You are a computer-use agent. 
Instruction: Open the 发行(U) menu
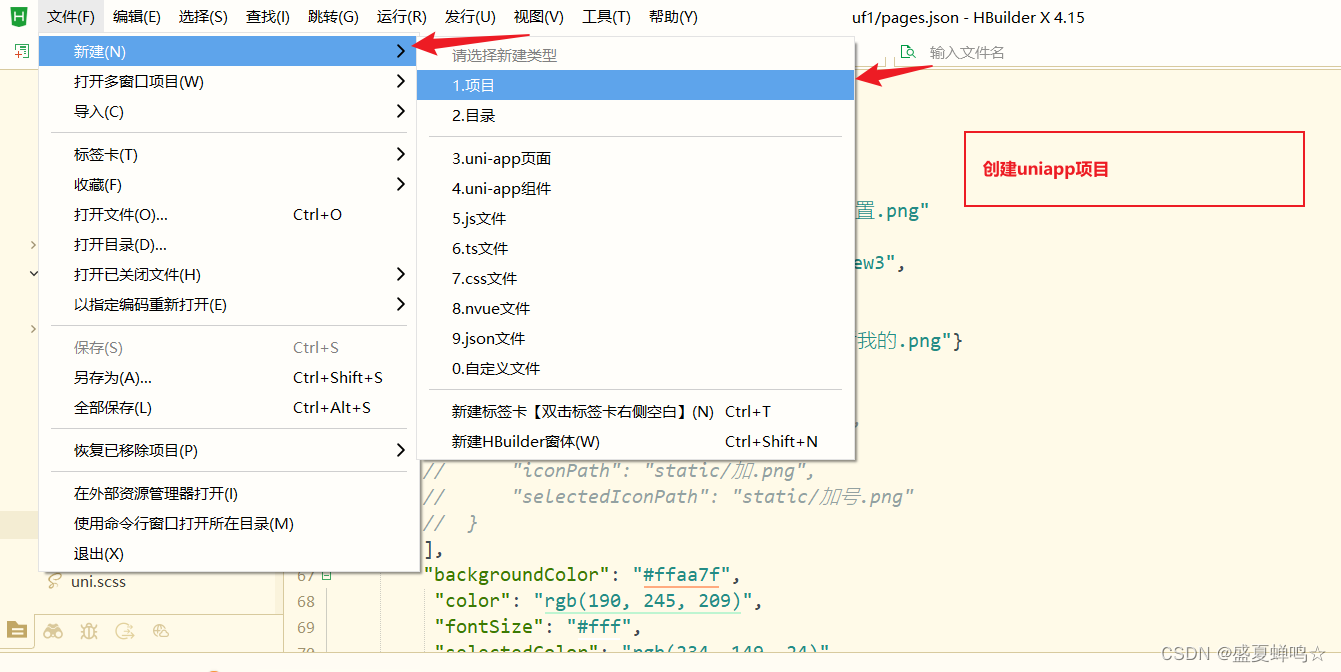[470, 17]
